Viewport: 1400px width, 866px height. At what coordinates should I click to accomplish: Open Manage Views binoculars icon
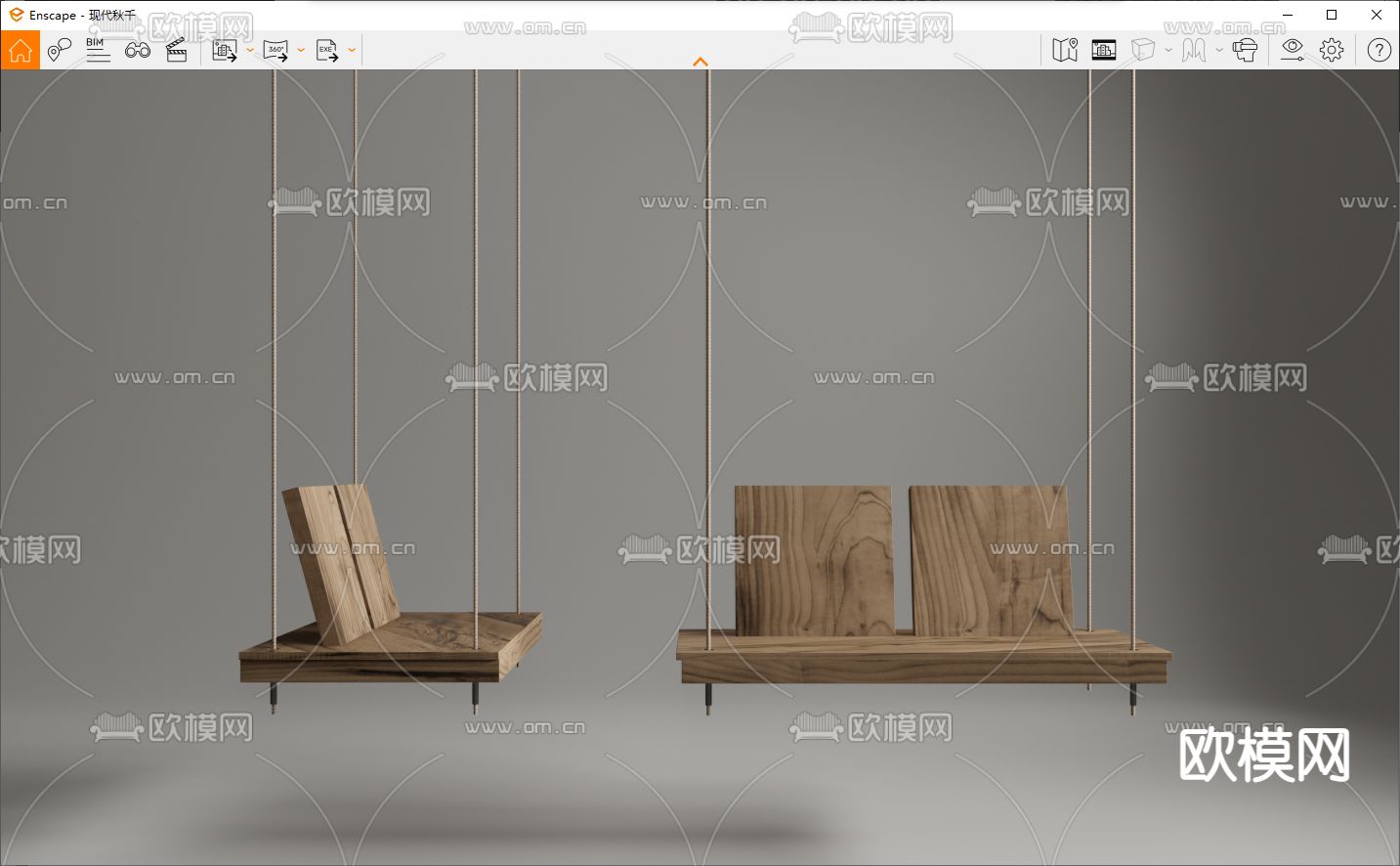[137, 50]
